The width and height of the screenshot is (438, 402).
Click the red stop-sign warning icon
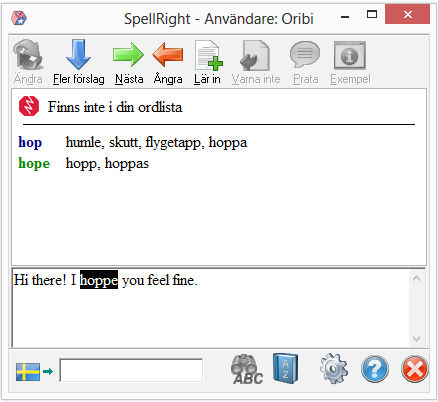coord(29,106)
